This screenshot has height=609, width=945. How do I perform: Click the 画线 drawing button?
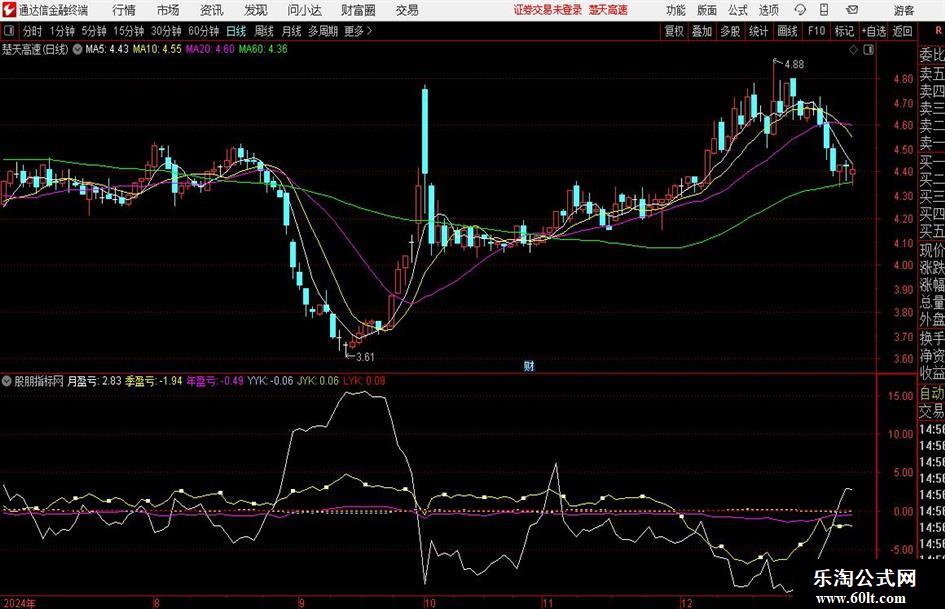click(x=787, y=31)
